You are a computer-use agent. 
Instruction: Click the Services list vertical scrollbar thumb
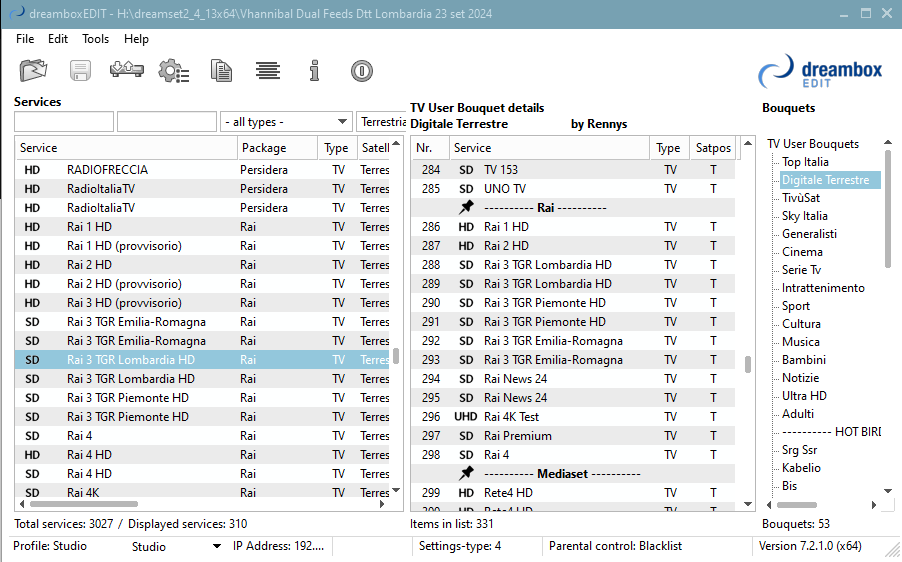click(x=396, y=355)
